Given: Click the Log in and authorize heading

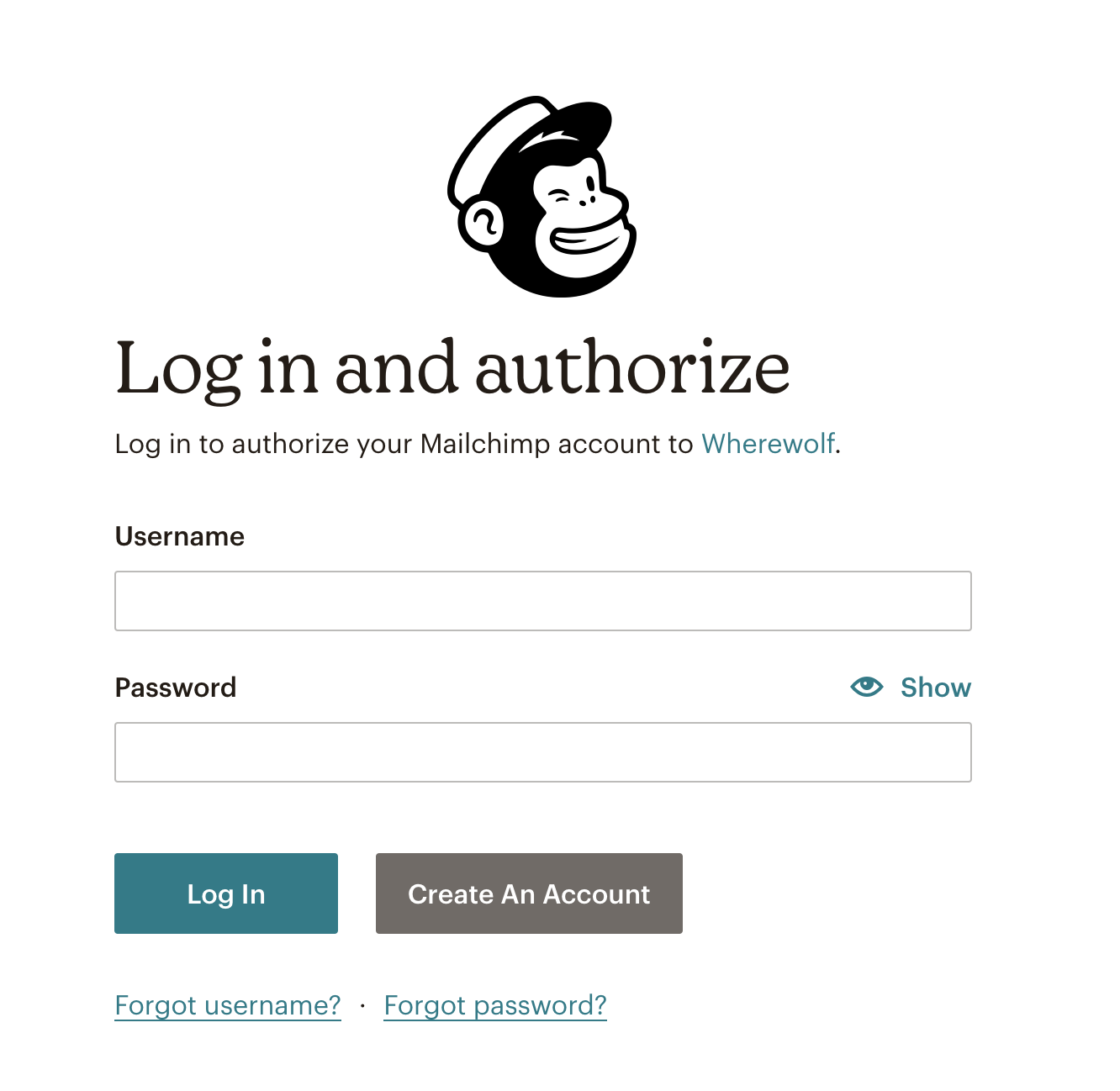Looking at the screenshot, I should [452, 368].
